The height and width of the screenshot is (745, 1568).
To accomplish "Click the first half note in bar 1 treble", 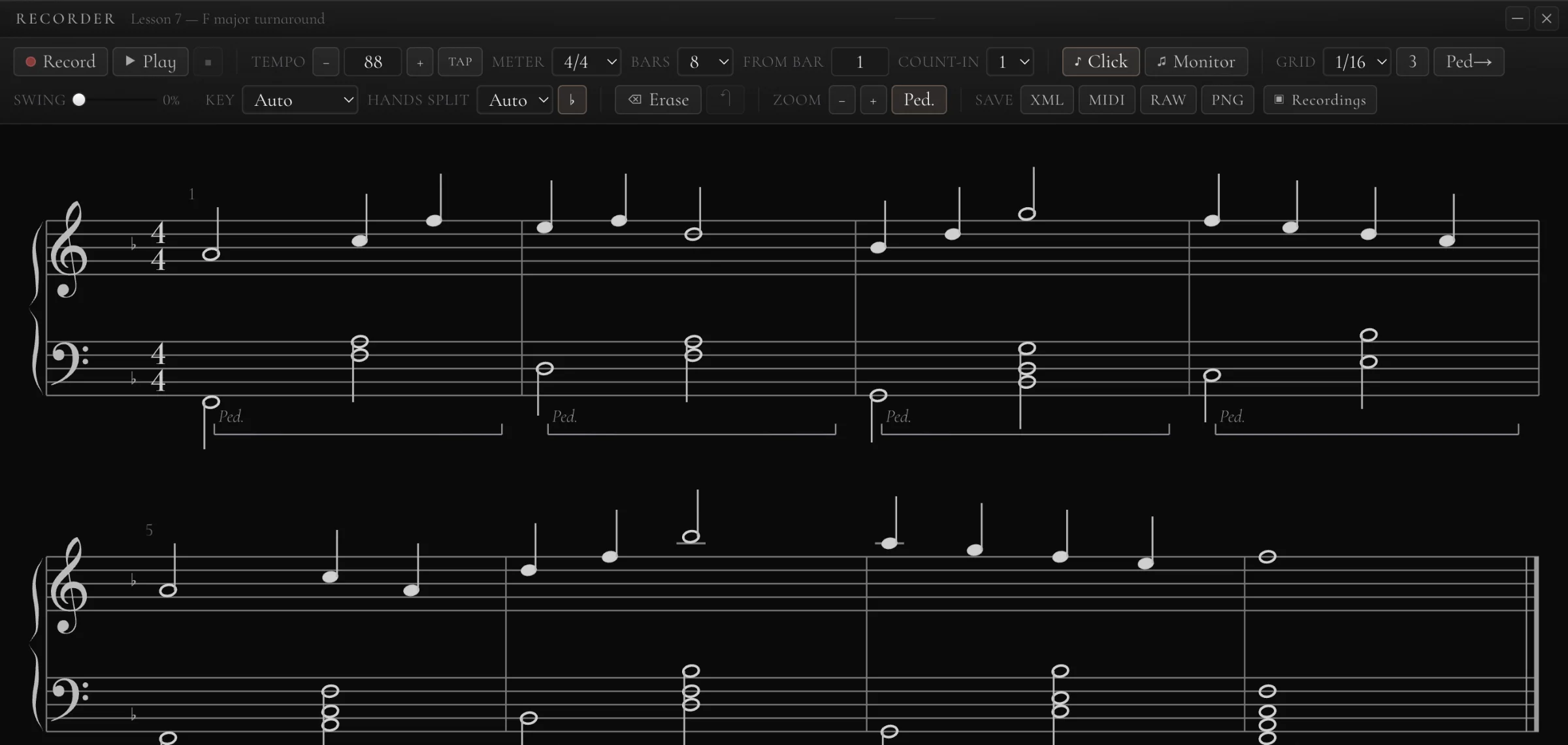I will pyautogui.click(x=210, y=254).
